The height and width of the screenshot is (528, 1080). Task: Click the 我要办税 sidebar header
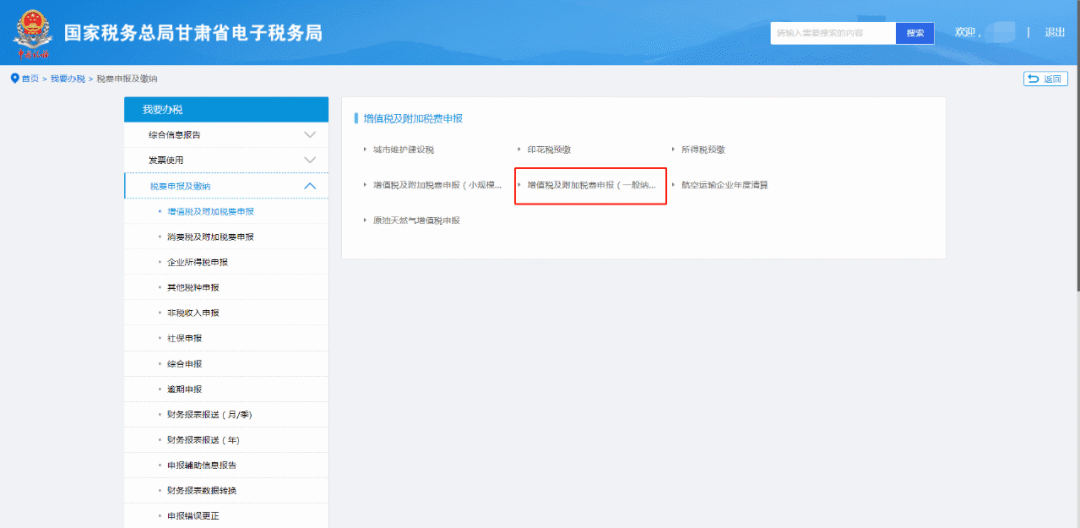coord(226,109)
